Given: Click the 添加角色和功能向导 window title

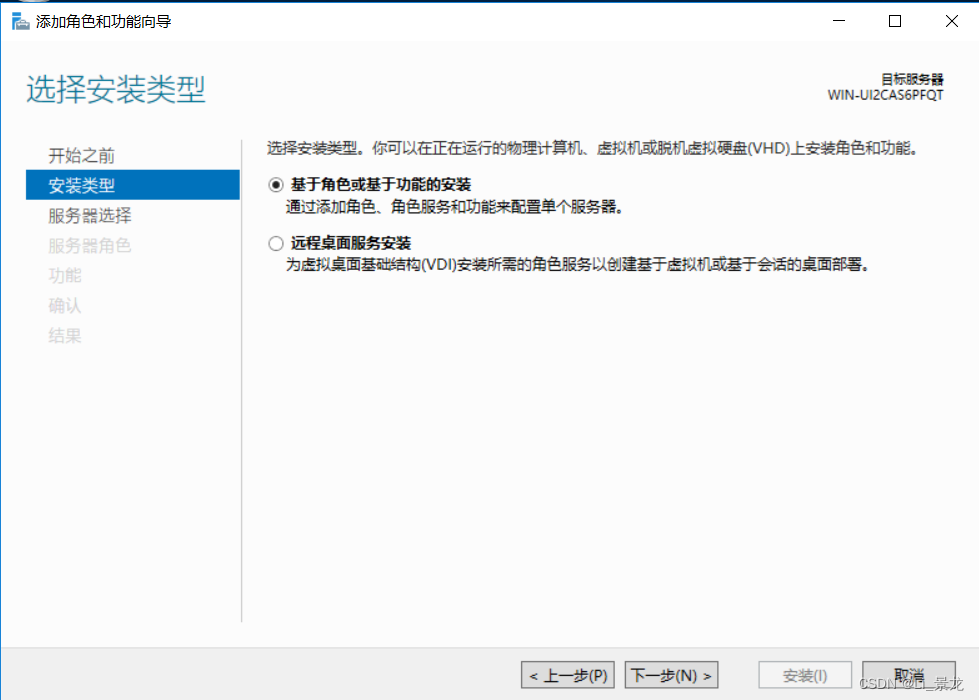Looking at the screenshot, I should [x=104, y=21].
